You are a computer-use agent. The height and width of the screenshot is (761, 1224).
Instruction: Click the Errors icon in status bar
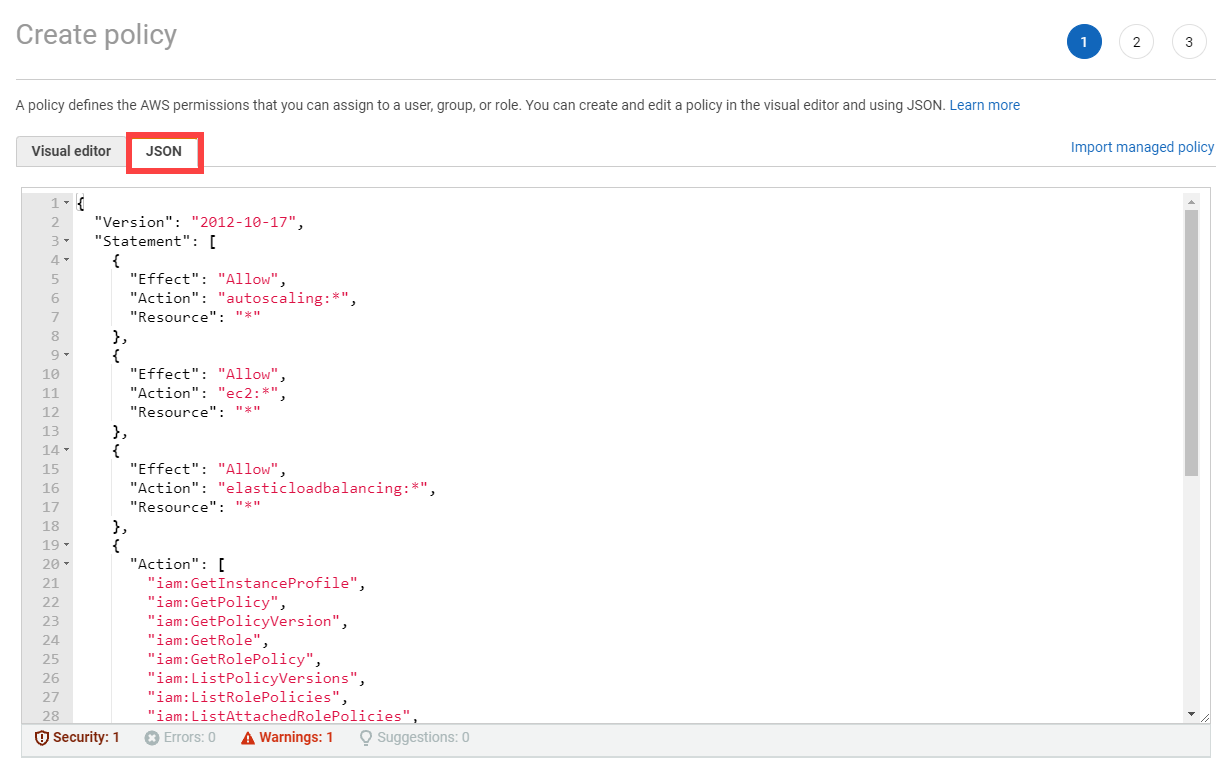(152, 738)
